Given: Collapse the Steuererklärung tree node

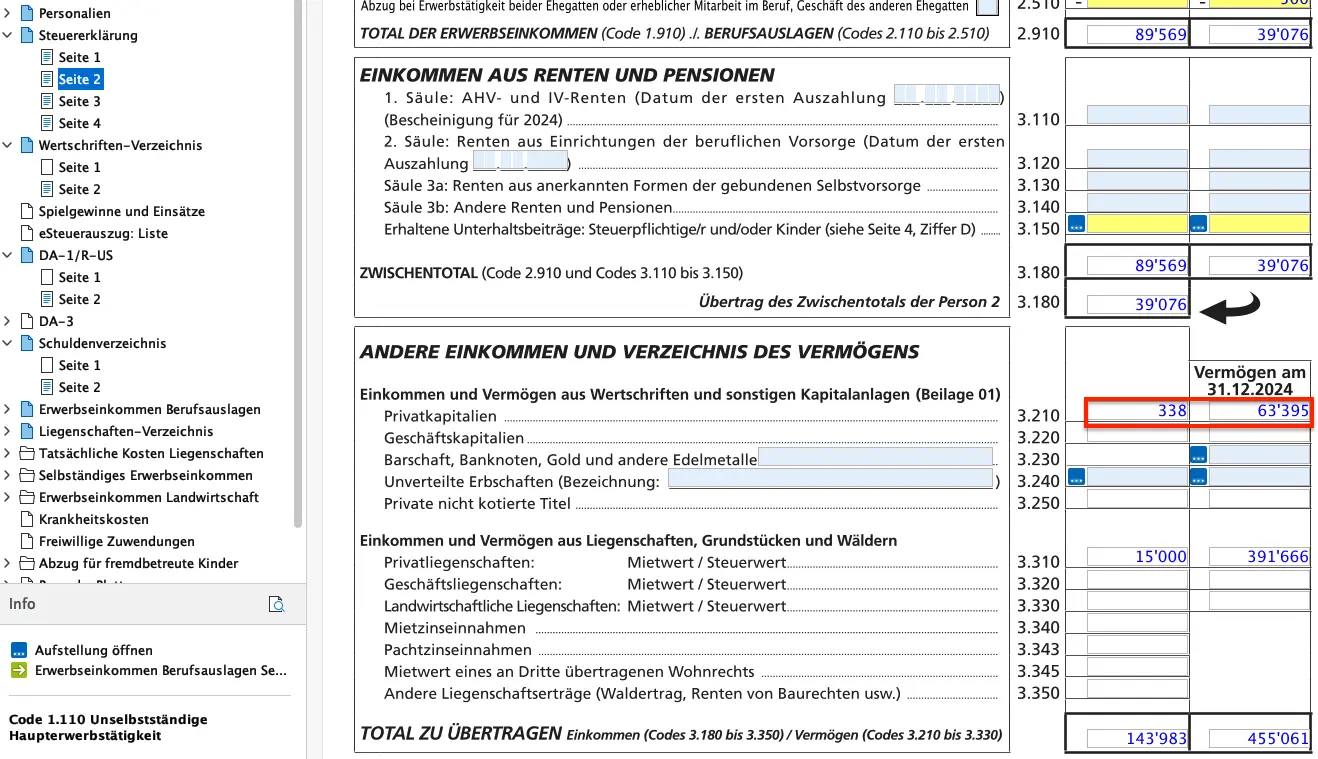Looking at the screenshot, I should 8,35.
